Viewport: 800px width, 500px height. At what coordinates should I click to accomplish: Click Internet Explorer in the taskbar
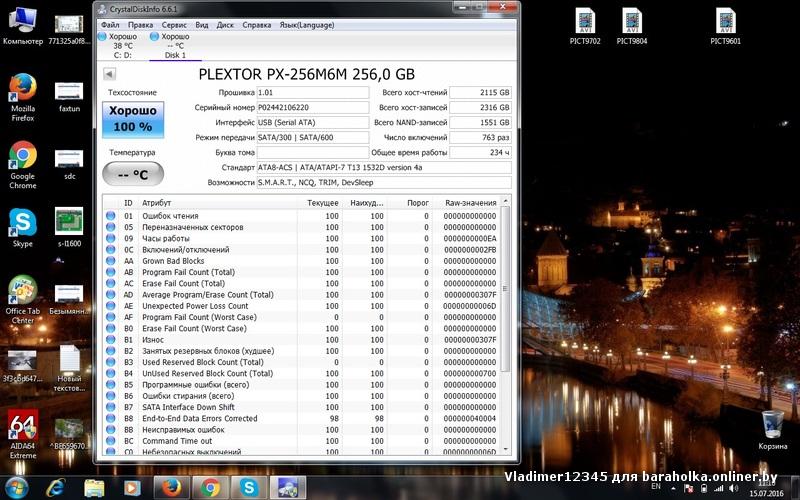coord(56,487)
